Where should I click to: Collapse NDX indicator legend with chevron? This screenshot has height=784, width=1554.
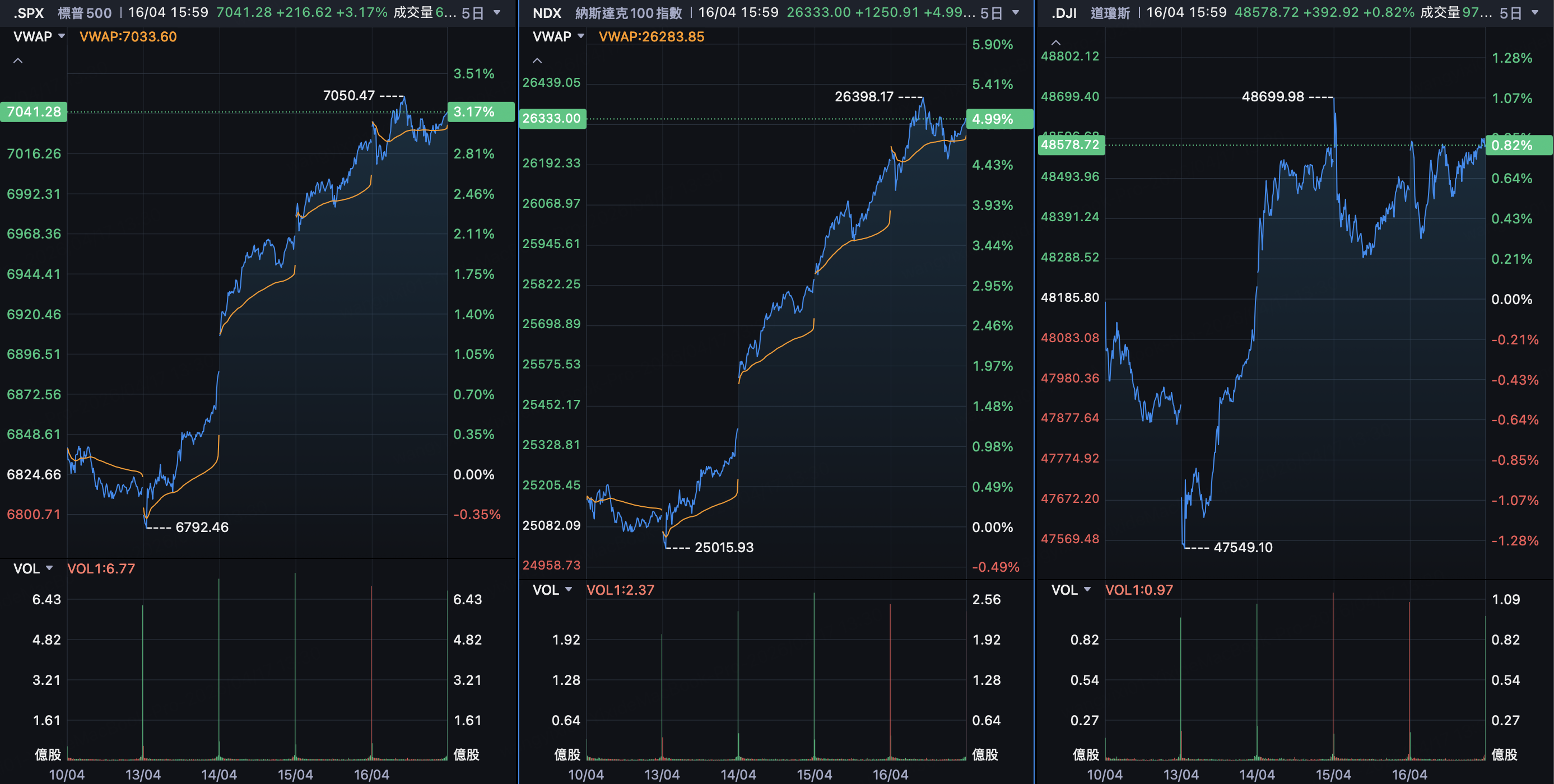(537, 60)
